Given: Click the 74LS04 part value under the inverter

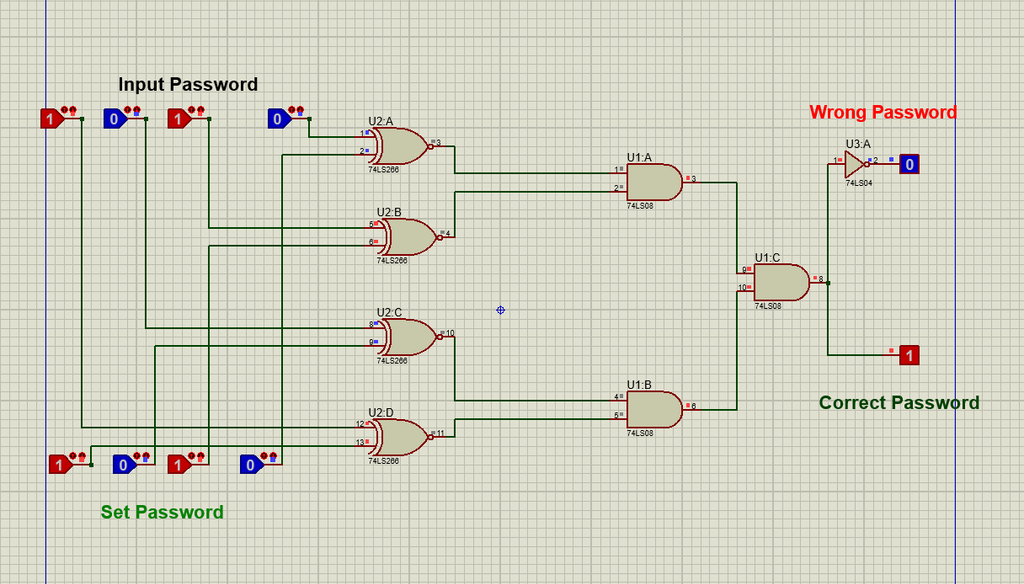Looking at the screenshot, I should tap(859, 184).
